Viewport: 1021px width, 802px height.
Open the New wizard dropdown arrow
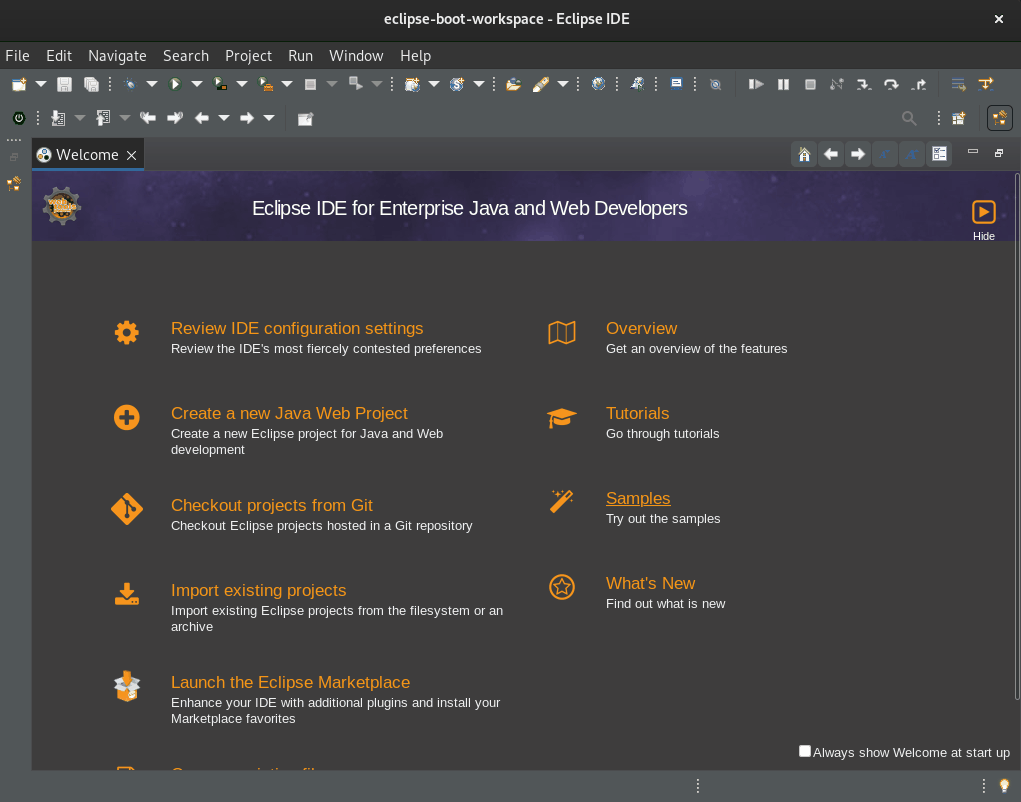(x=40, y=84)
